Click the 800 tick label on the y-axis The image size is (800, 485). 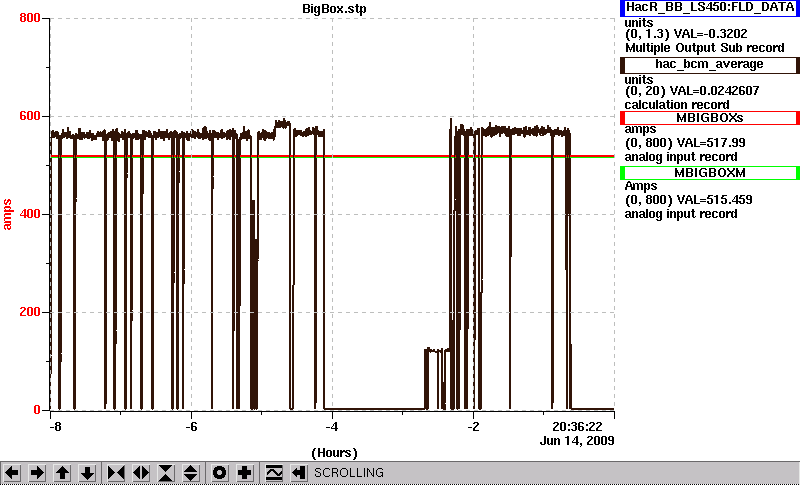(x=30, y=18)
